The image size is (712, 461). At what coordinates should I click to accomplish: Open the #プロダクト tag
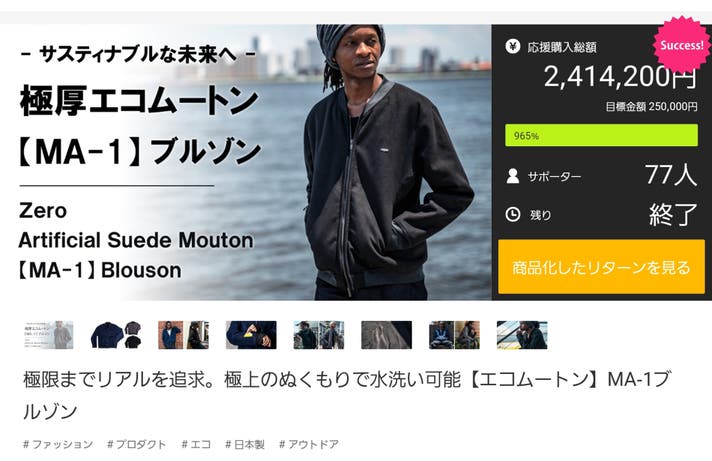pos(137,444)
